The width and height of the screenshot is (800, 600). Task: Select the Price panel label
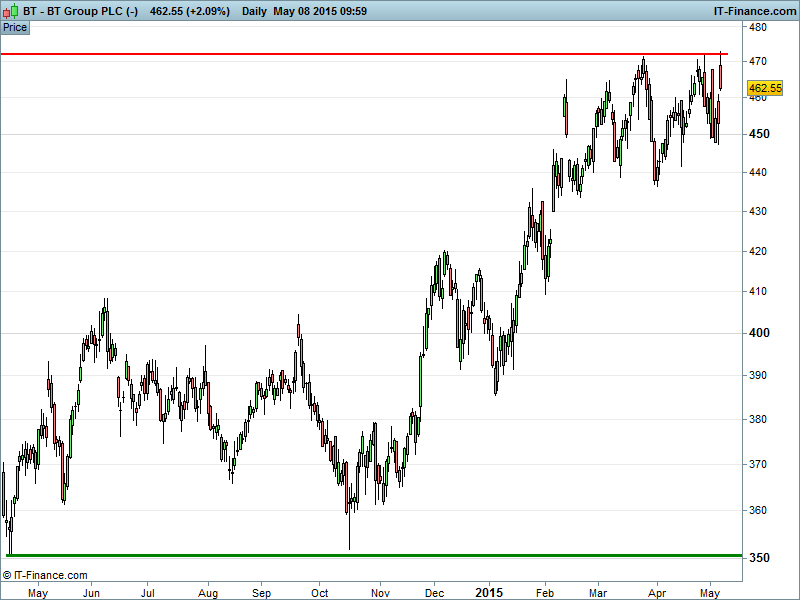15,27
